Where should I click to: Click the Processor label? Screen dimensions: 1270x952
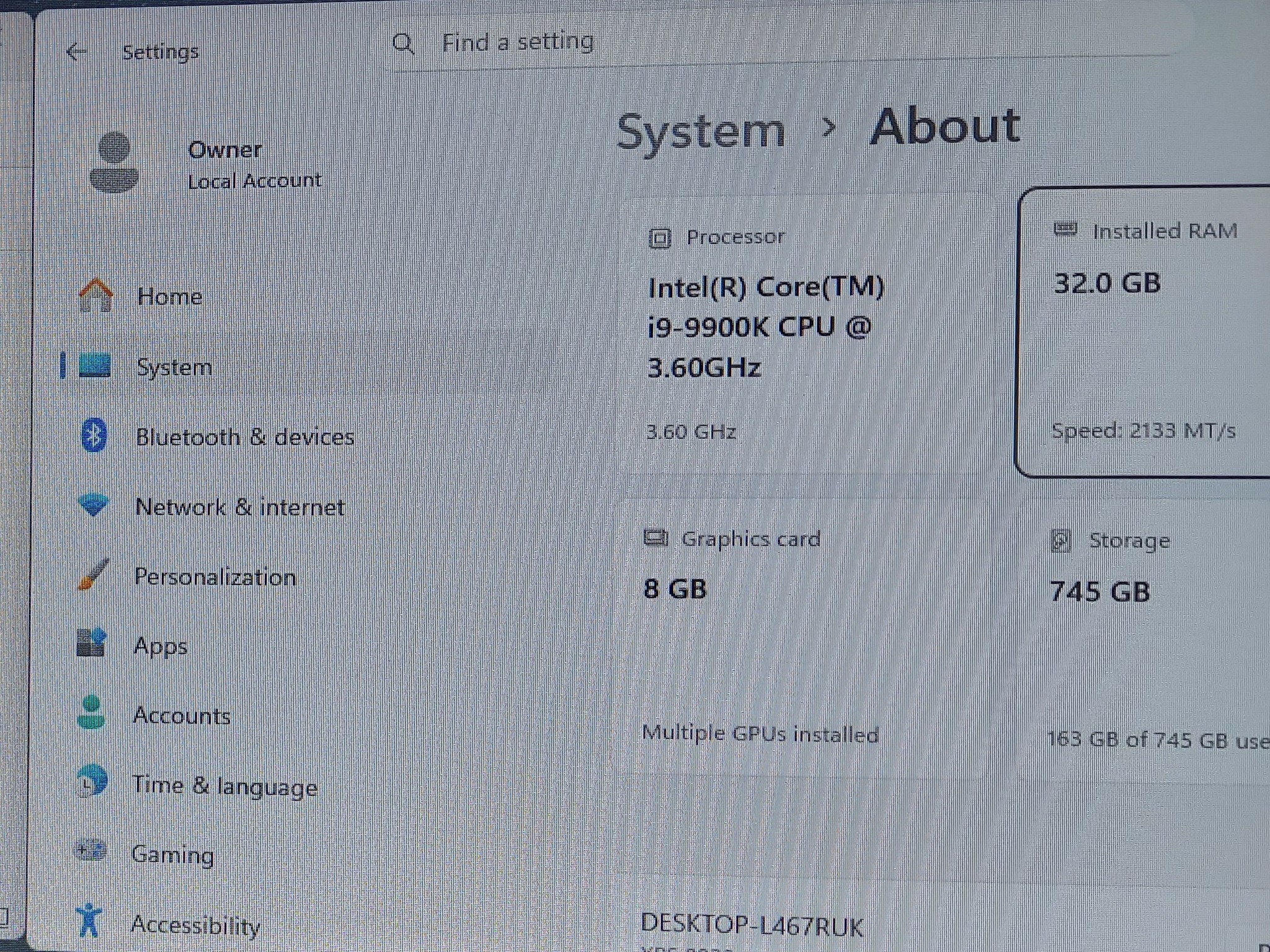[x=735, y=237]
